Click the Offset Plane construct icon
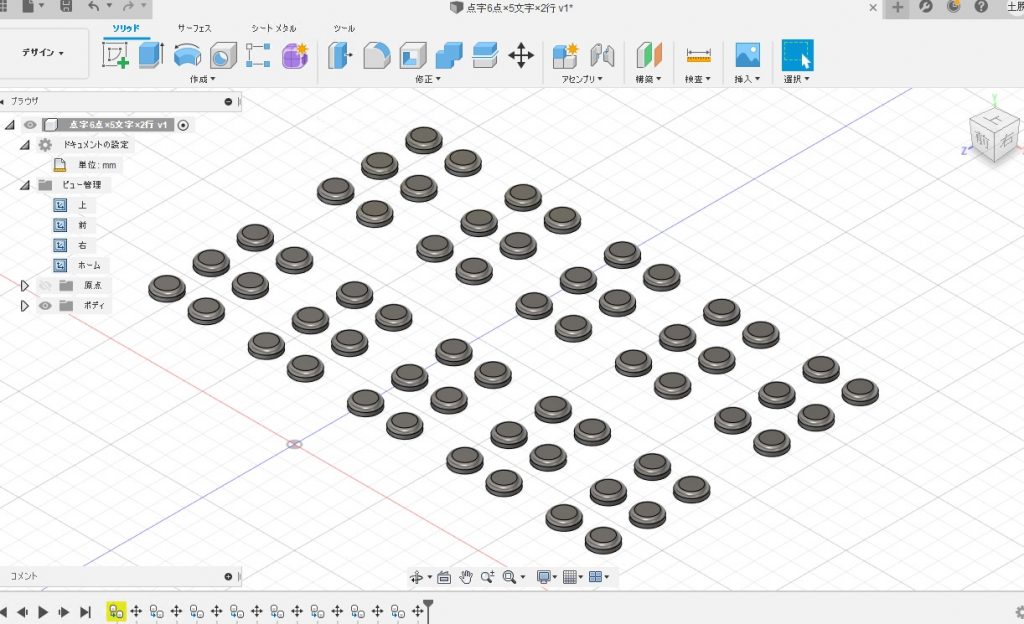The width and height of the screenshot is (1024, 624). pos(648,55)
